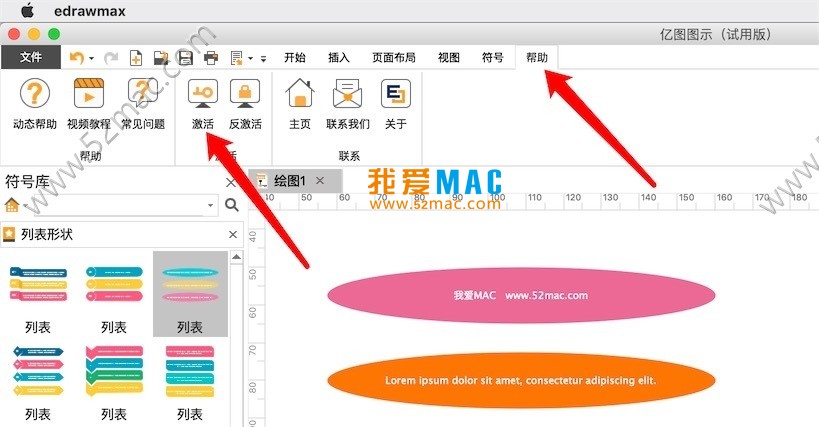This screenshot has width=819, height=427.
Task: Select the rounded teal-yellow-pink list thumbnail
Action: click(x=114, y=284)
